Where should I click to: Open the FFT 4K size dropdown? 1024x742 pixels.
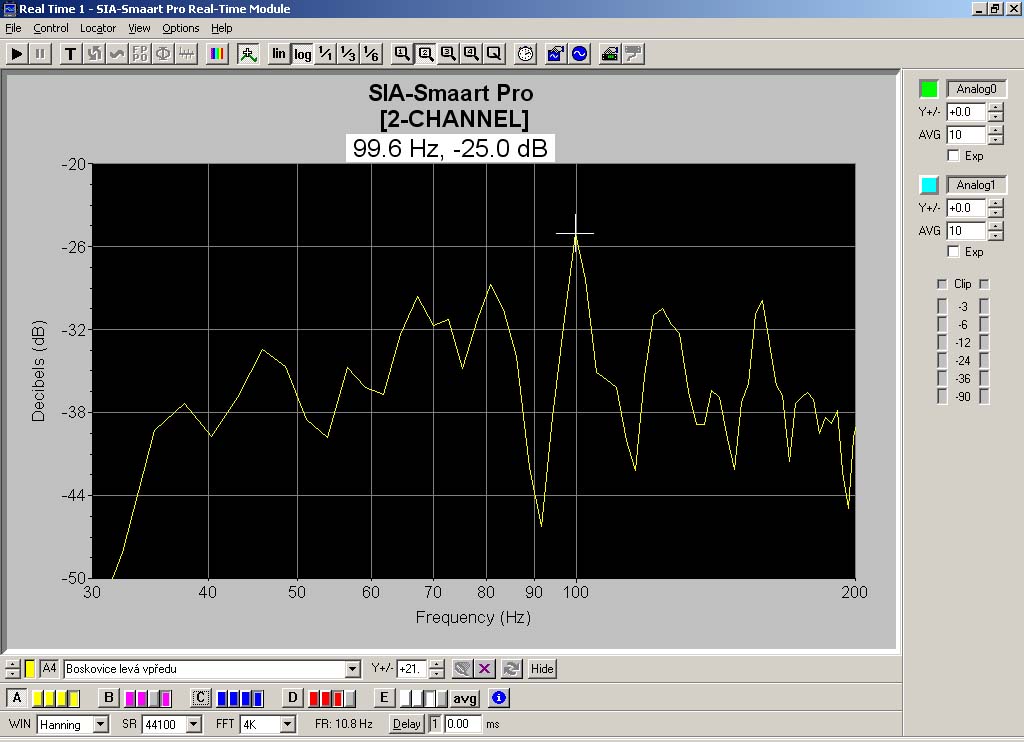[x=287, y=724]
